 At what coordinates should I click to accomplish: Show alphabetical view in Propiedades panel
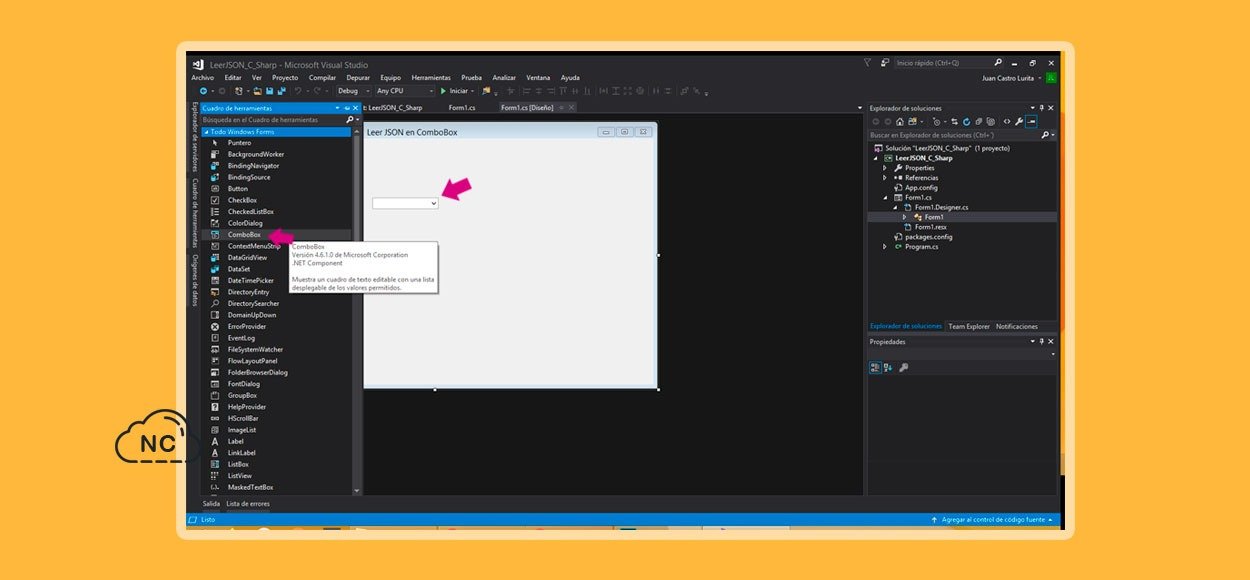pos(887,368)
